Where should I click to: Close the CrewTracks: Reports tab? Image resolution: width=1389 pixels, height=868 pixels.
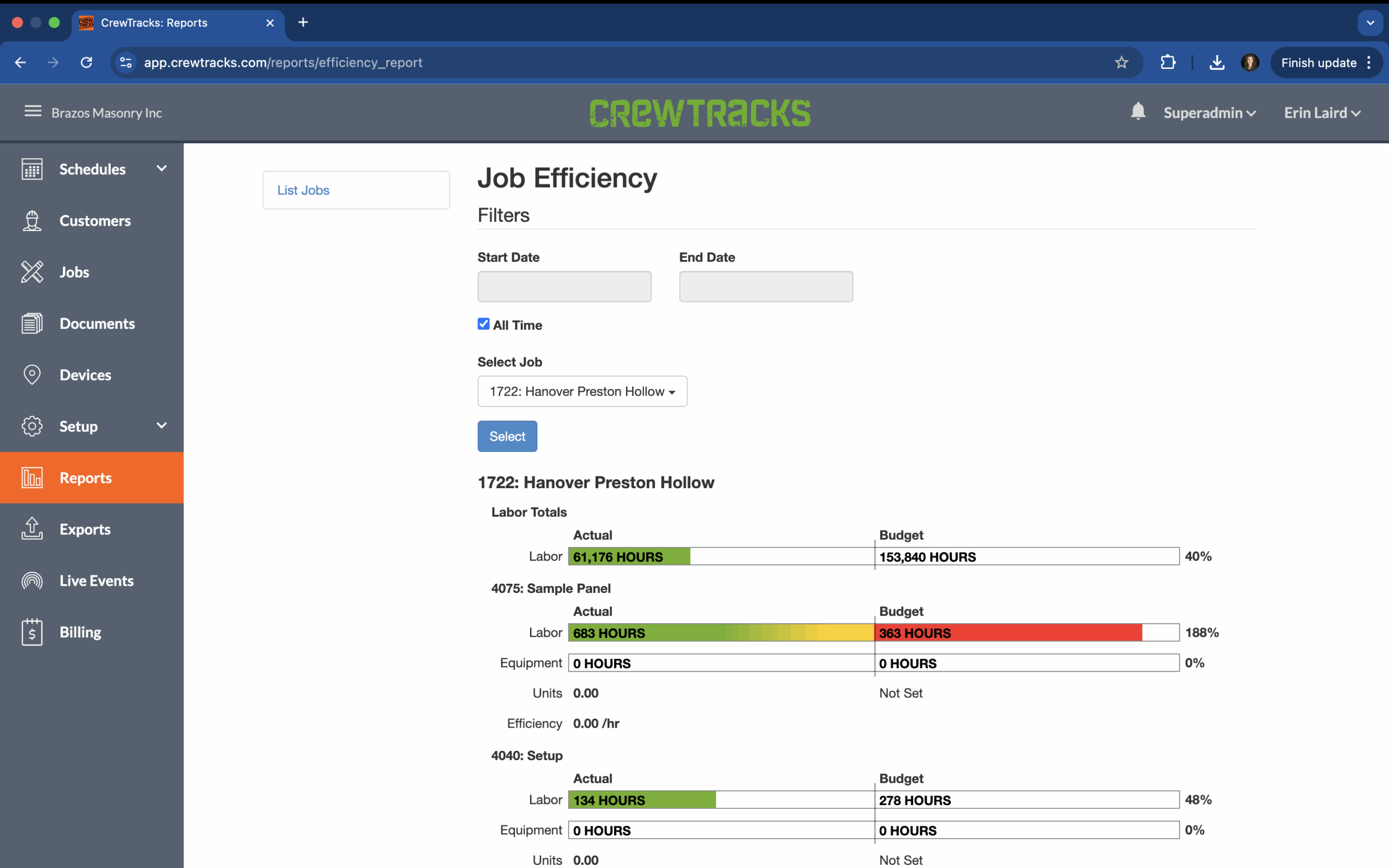pos(270,23)
